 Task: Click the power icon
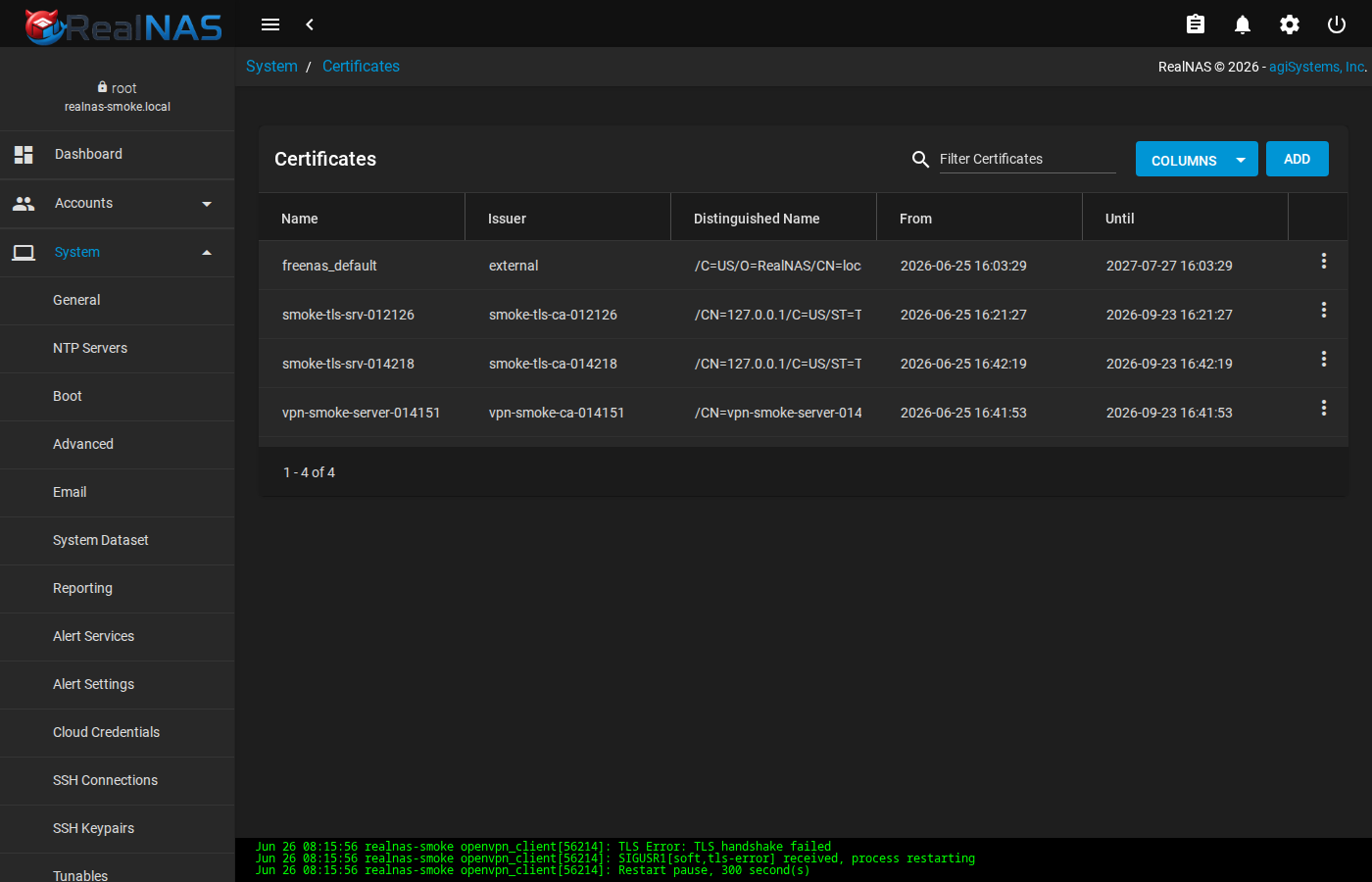tap(1337, 24)
